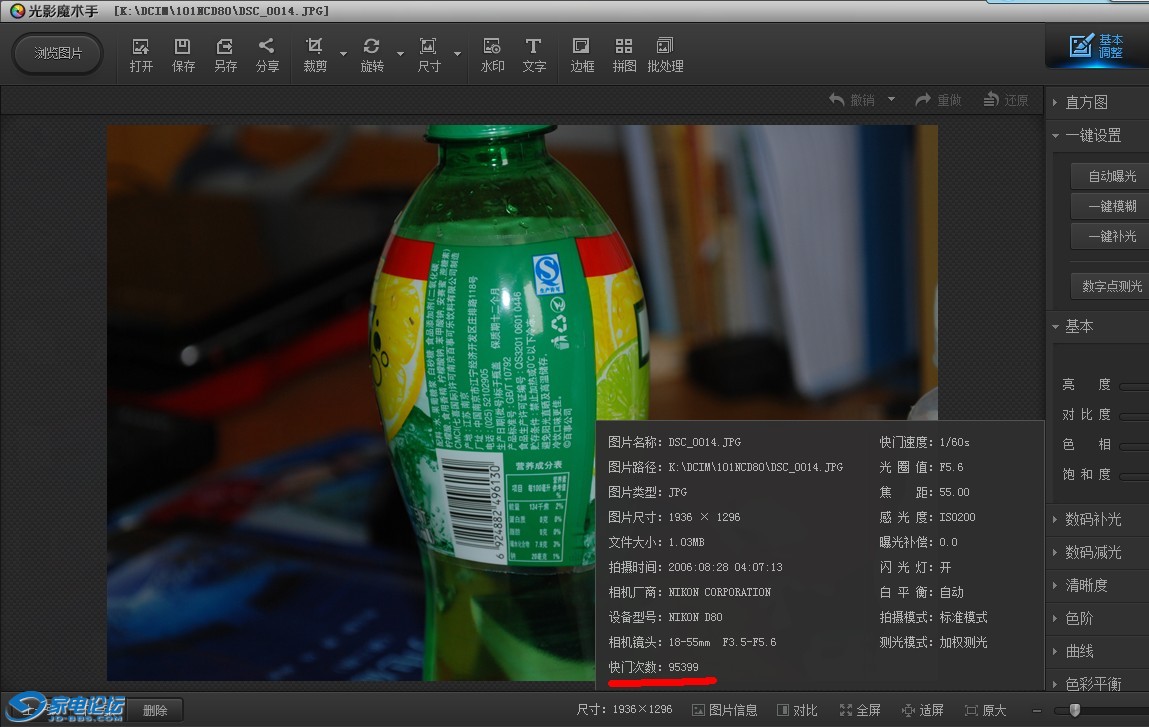Launch 批处理 batch processing
The image size is (1149, 727).
pos(664,53)
